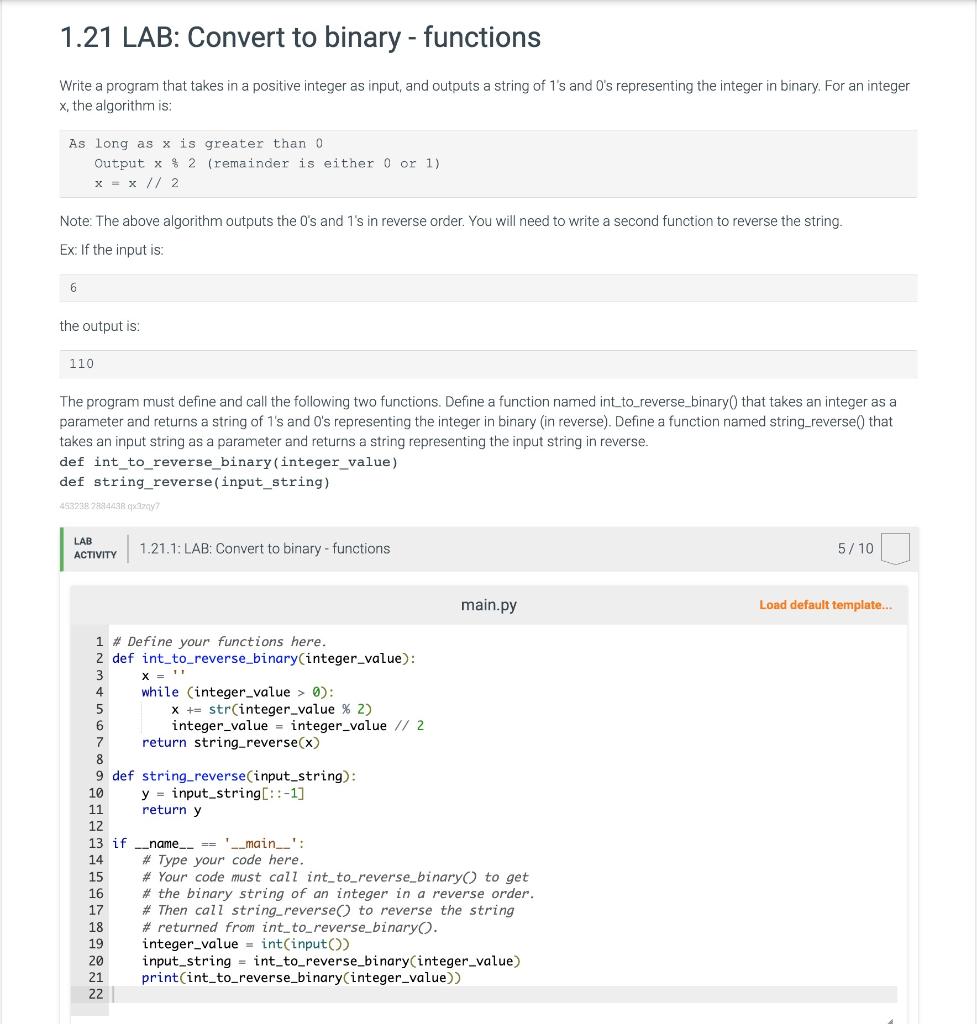Click the algorithm pseudocode box near page top
977x1024 pixels.
pyautogui.click(x=488, y=163)
